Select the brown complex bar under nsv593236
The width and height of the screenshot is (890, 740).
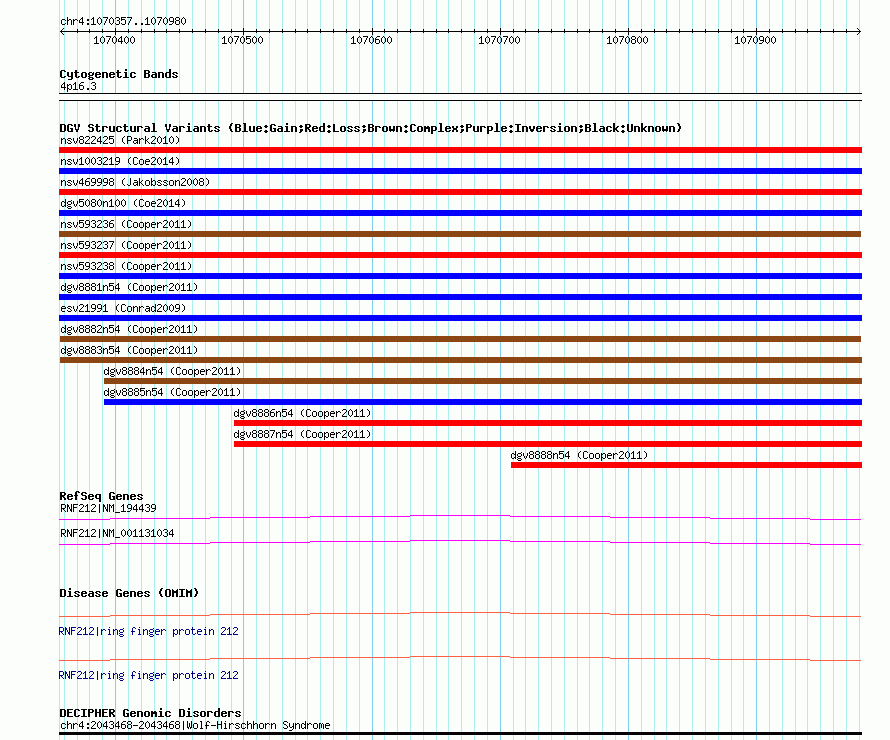[x=460, y=234]
